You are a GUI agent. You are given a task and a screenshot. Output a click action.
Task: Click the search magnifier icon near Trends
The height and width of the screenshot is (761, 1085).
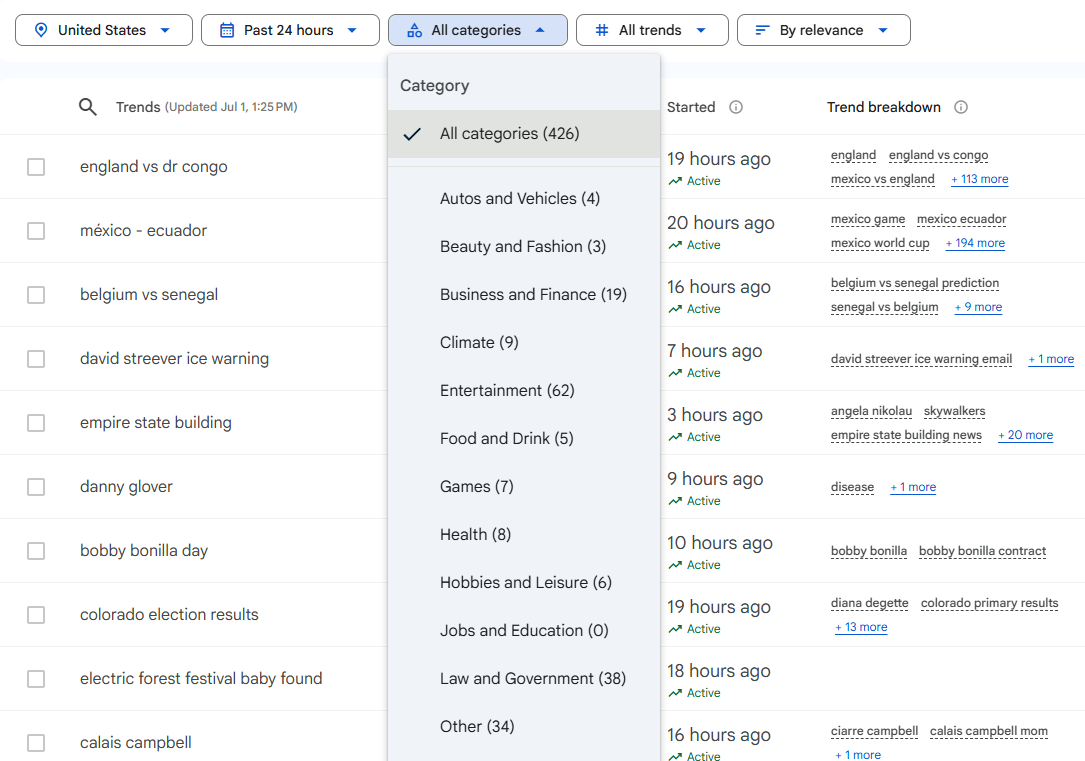pos(87,107)
